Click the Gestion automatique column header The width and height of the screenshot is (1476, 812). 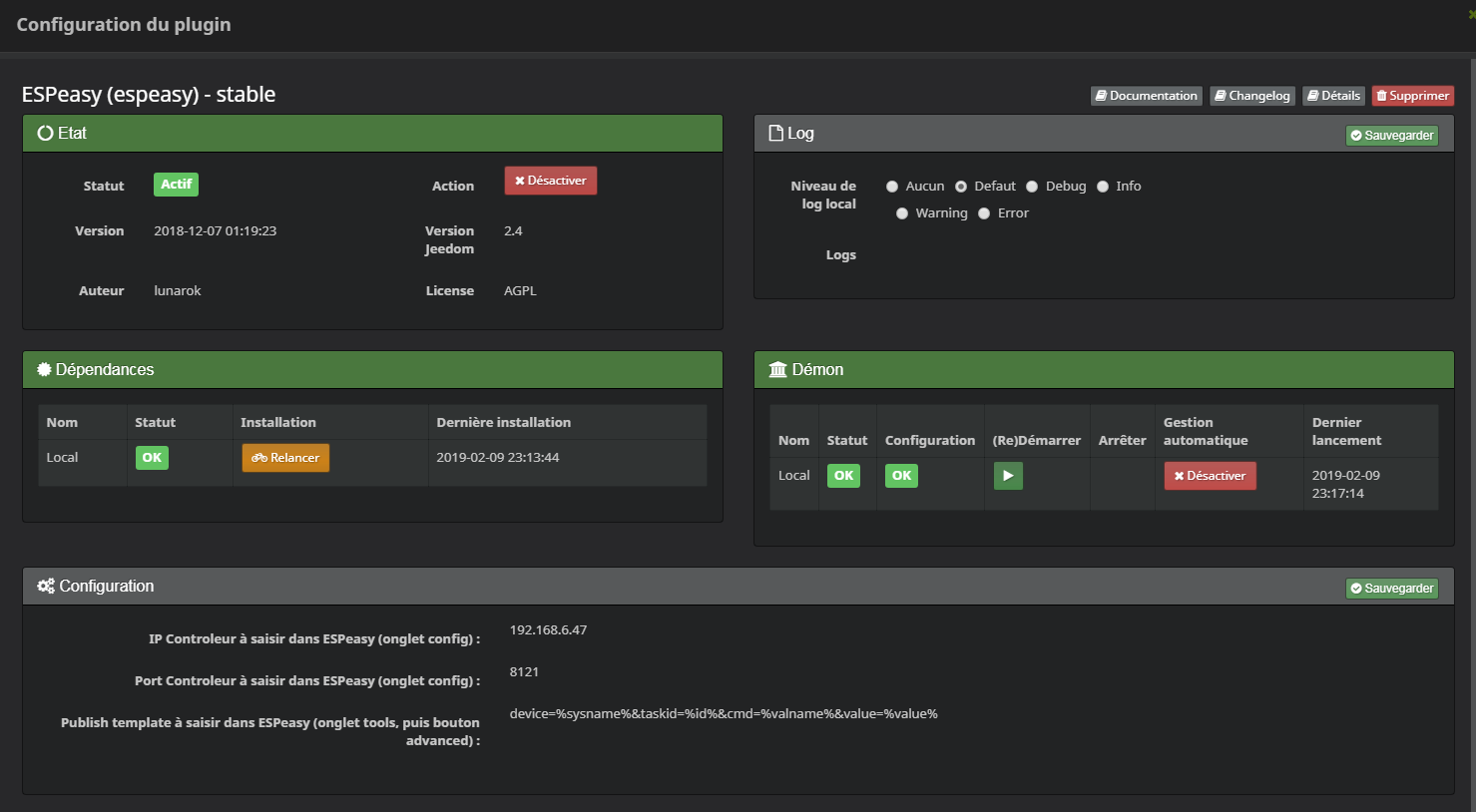(1206, 432)
